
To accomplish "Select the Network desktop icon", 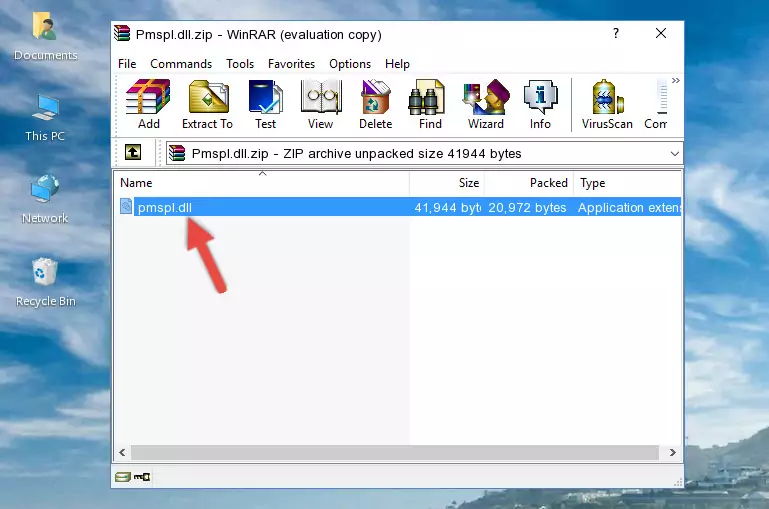I will point(45,199).
